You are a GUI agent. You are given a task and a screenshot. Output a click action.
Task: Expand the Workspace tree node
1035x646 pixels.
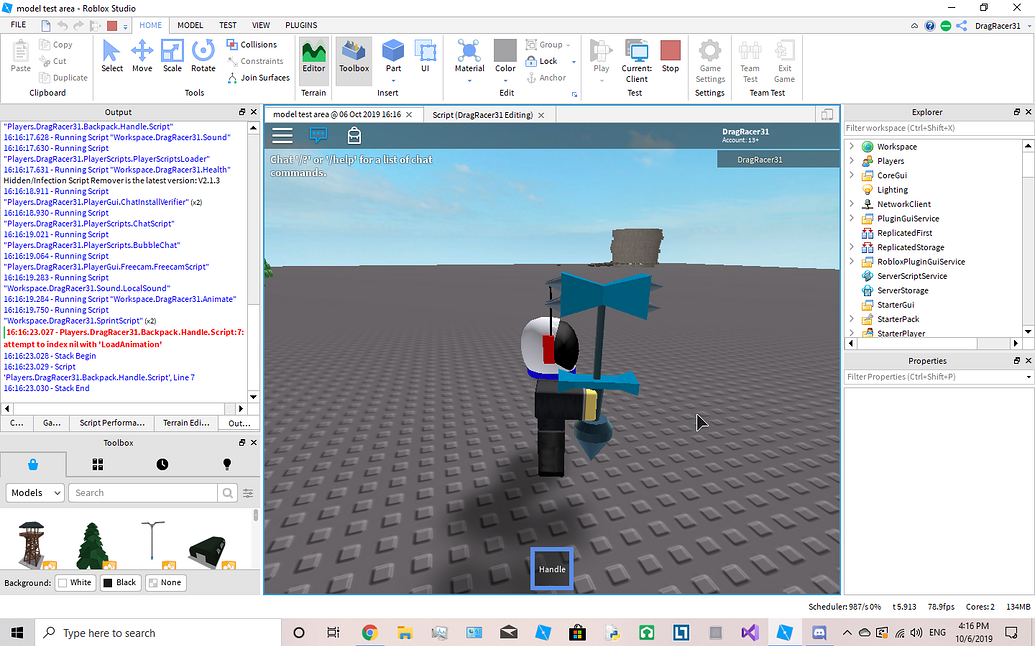pyautogui.click(x=851, y=146)
